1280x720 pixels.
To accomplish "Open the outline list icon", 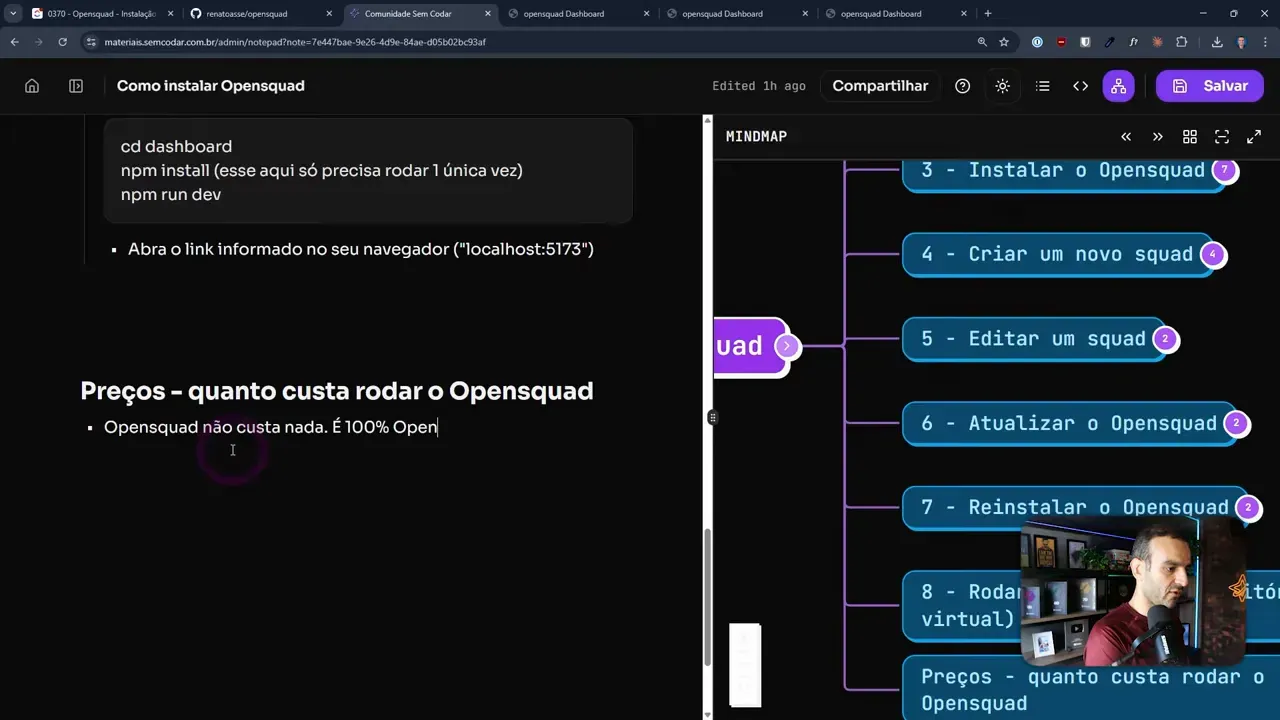I will (x=1042, y=86).
